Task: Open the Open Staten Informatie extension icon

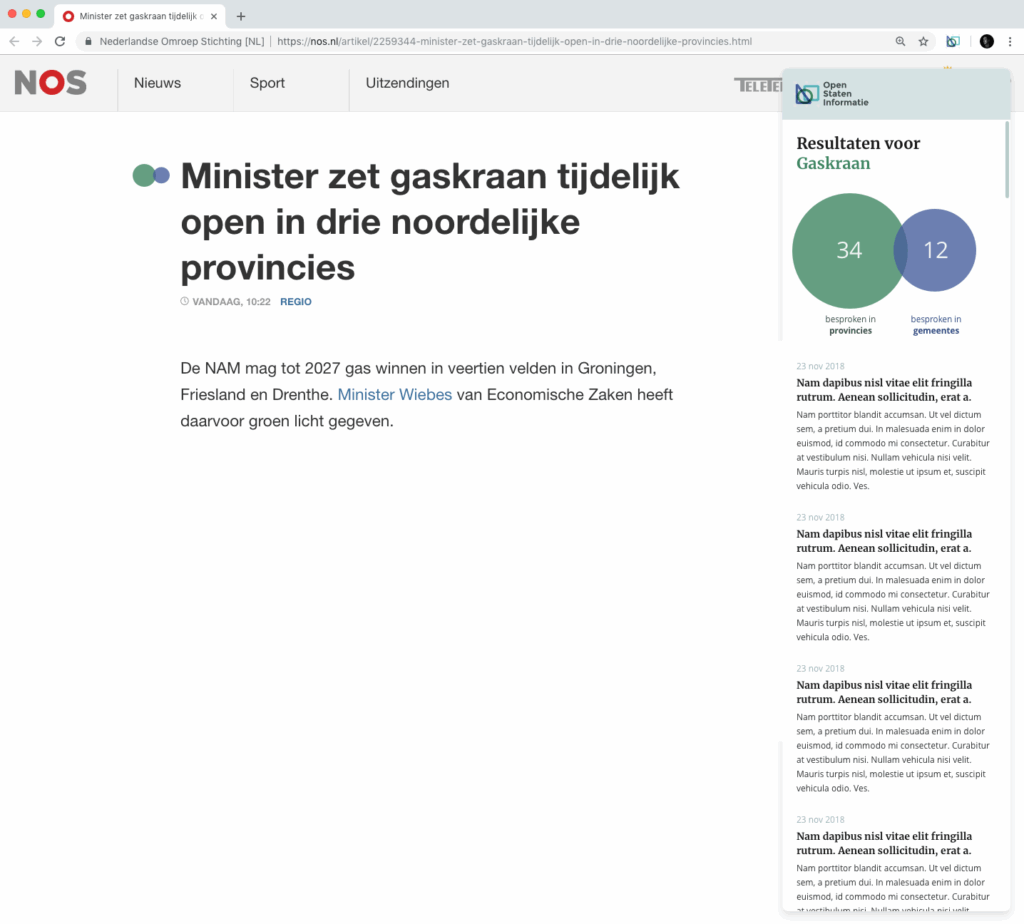Action: click(x=953, y=42)
